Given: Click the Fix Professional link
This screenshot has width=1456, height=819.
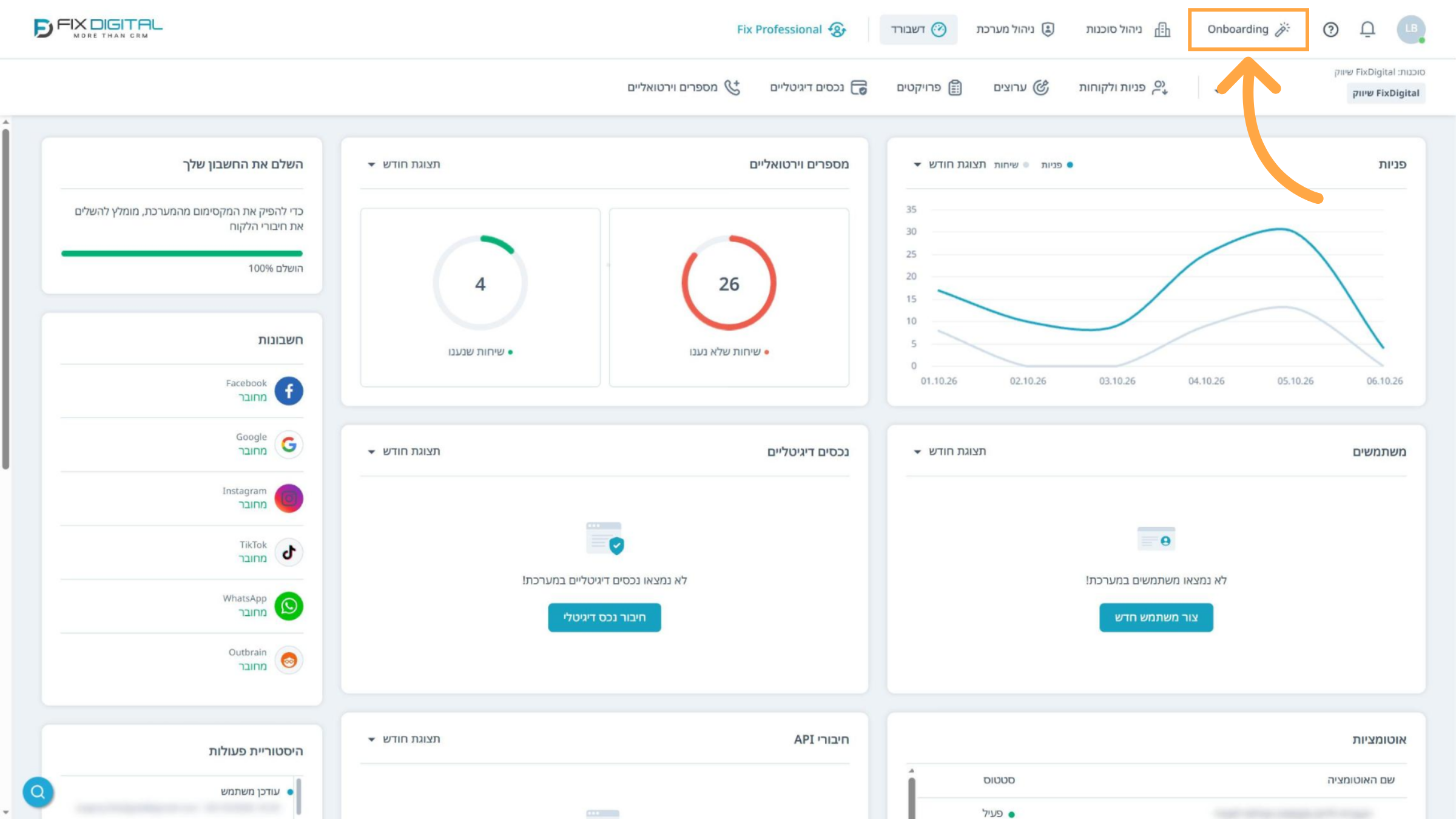Looking at the screenshot, I should tap(779, 29).
